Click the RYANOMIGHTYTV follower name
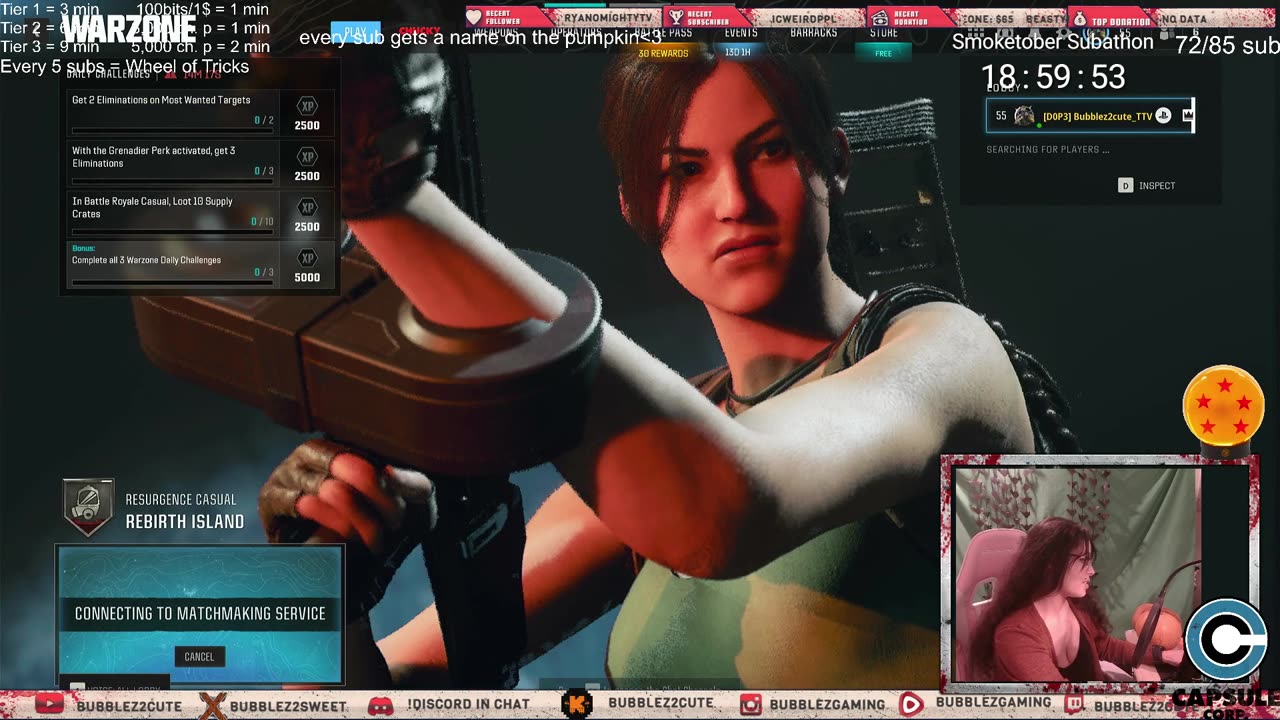 (608, 19)
